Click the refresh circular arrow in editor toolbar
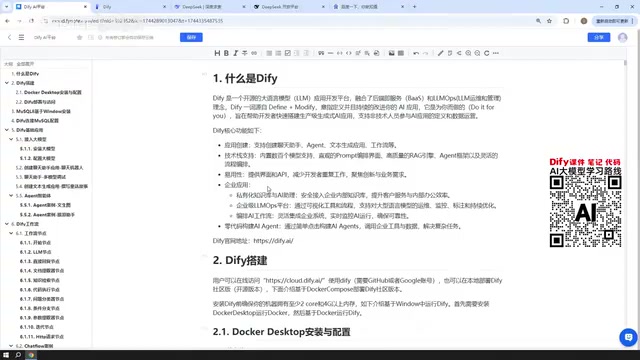The width and height of the screenshot is (640, 360). [x=487, y=53]
